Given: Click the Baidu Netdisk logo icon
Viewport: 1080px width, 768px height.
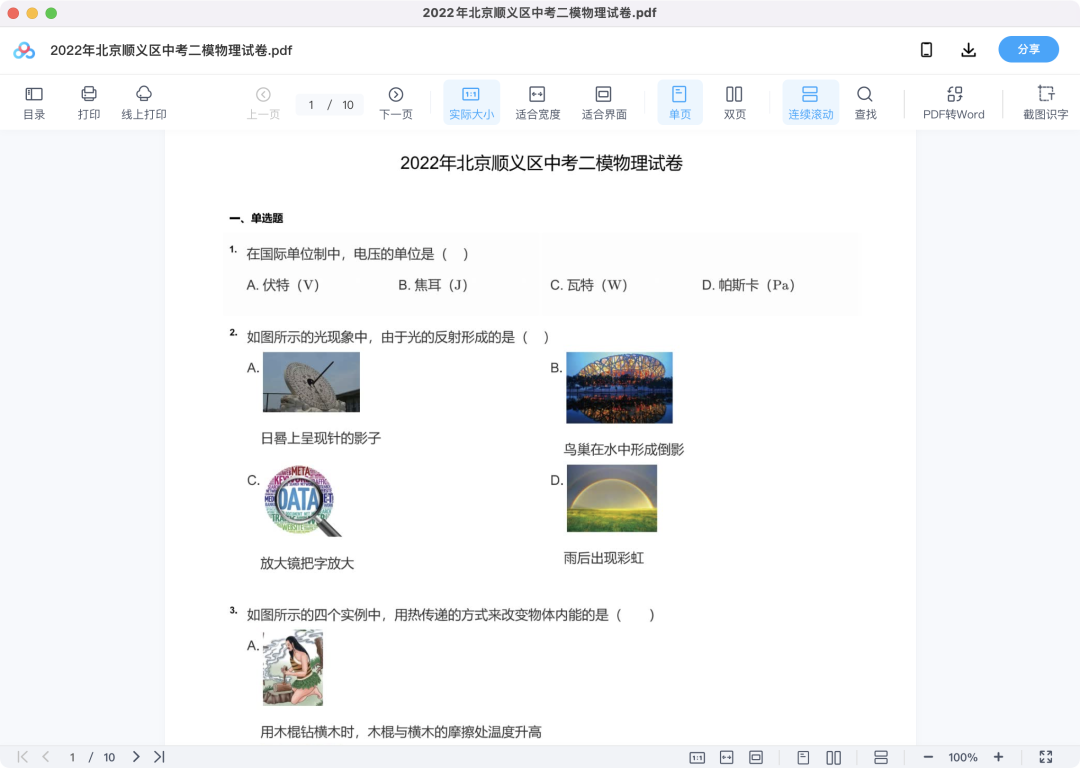Looking at the screenshot, I should click(x=24, y=50).
